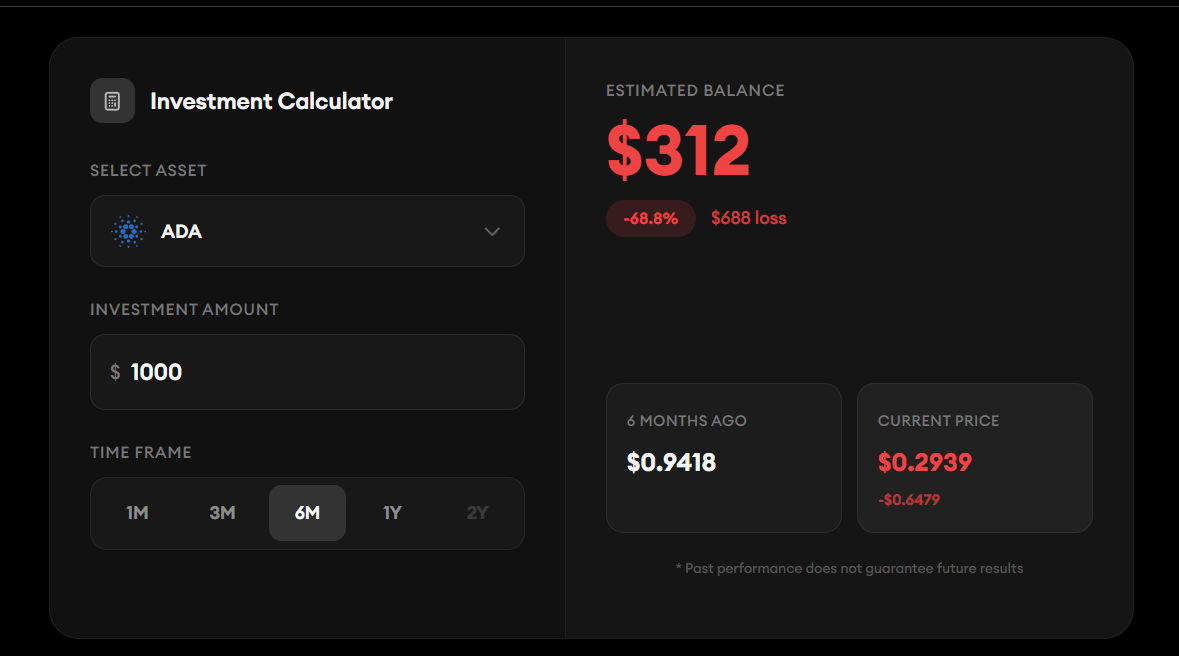Click the -68.8% percentage badge
This screenshot has width=1179, height=656.
click(650, 218)
